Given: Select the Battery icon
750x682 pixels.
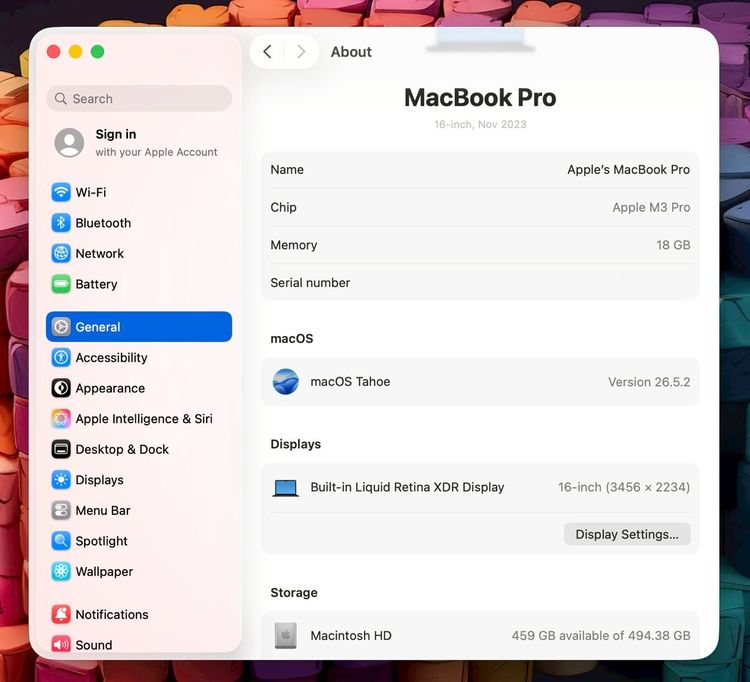Looking at the screenshot, I should pos(61,284).
